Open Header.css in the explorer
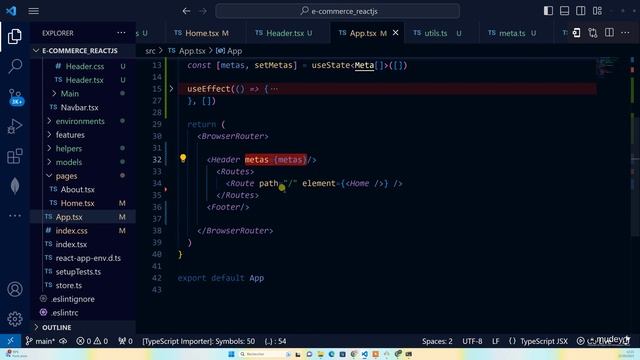Screen dimensions: 640x360 [84, 66]
